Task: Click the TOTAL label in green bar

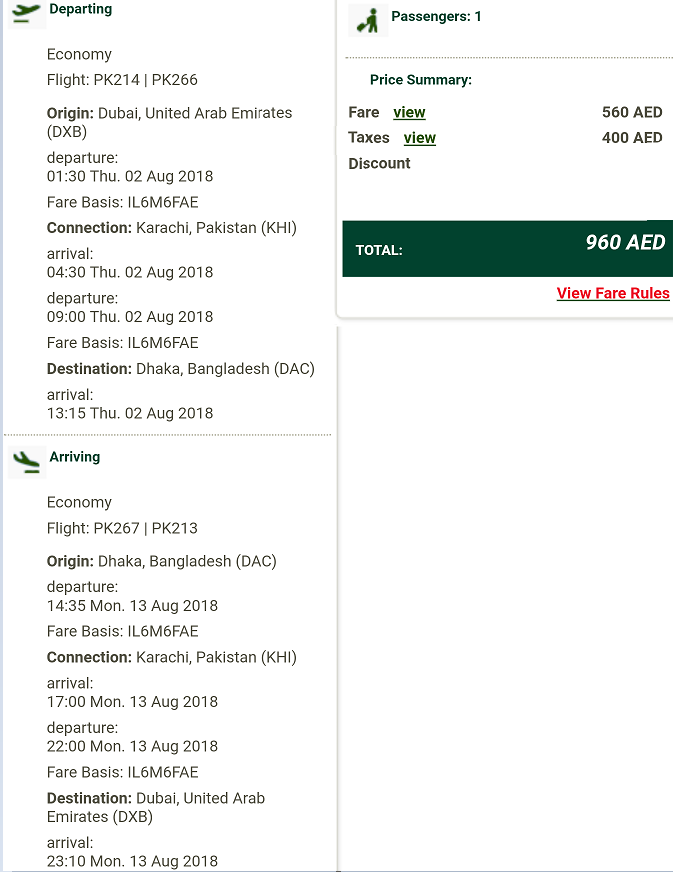Action: click(x=379, y=250)
